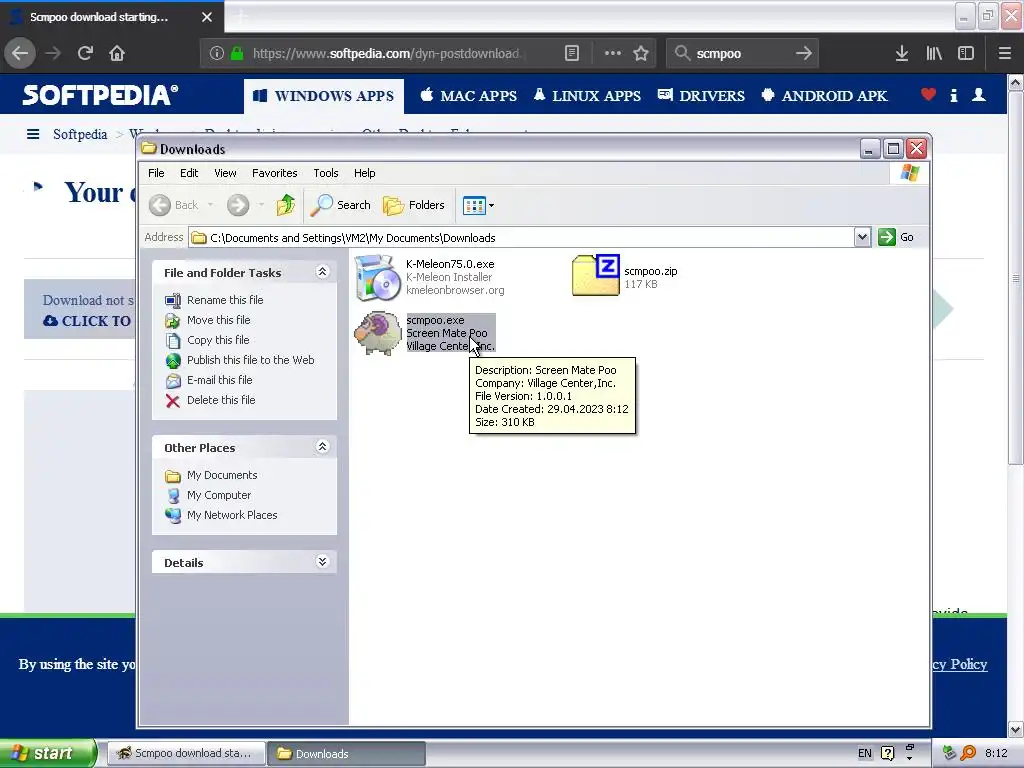Open Favorites menu in Downloads window

point(274,173)
